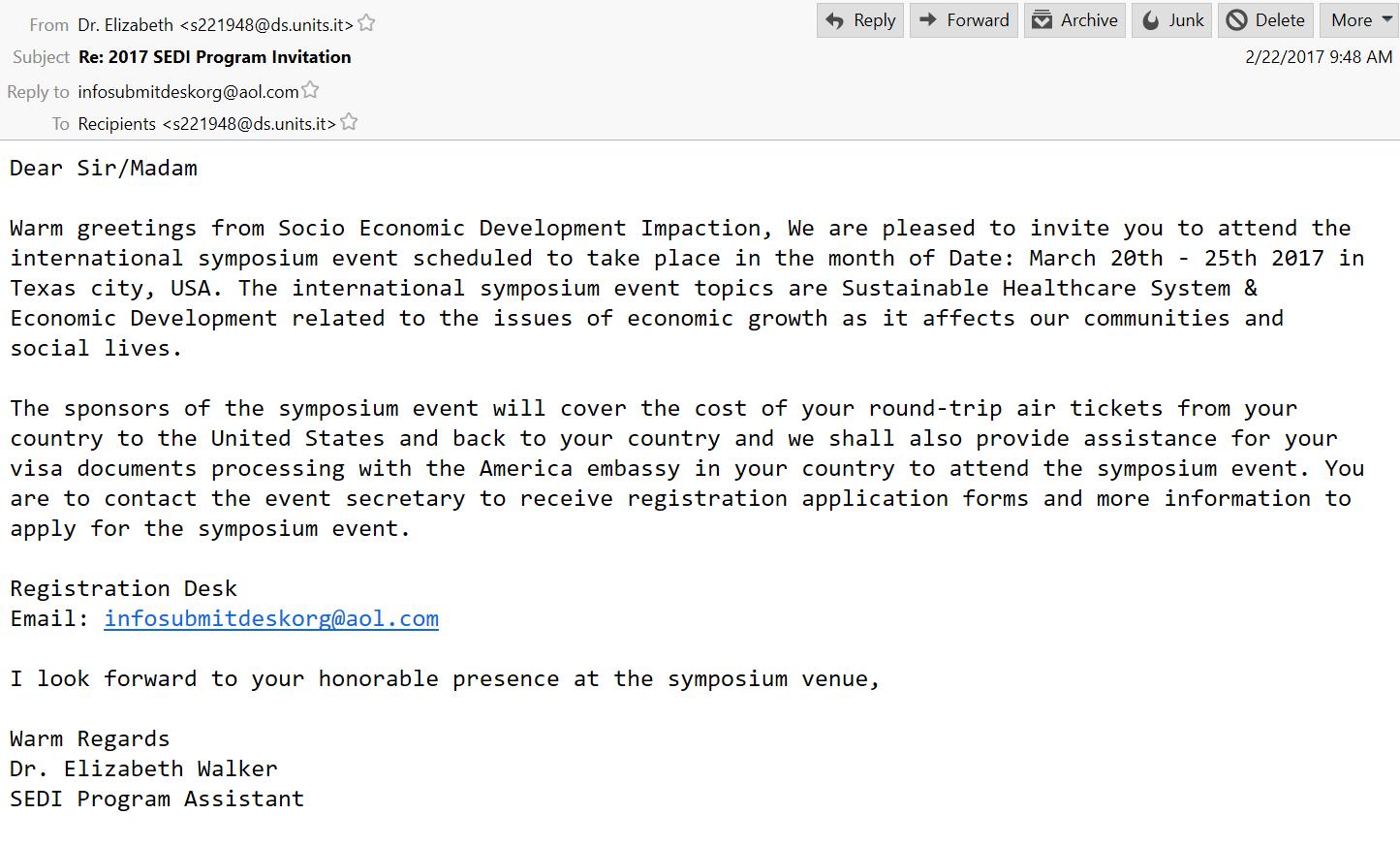Click the Recipients address in To field
Image resolution: width=1400 pixels, height=846 pixels.
pos(207,124)
